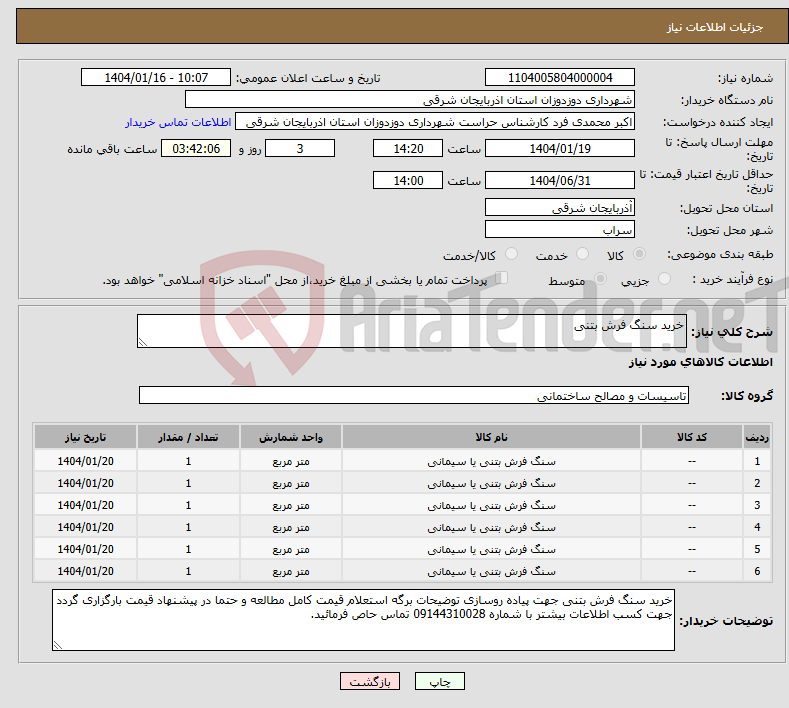Click the تاریخ نیاز column header
This screenshot has width=789, height=708.
[85, 437]
